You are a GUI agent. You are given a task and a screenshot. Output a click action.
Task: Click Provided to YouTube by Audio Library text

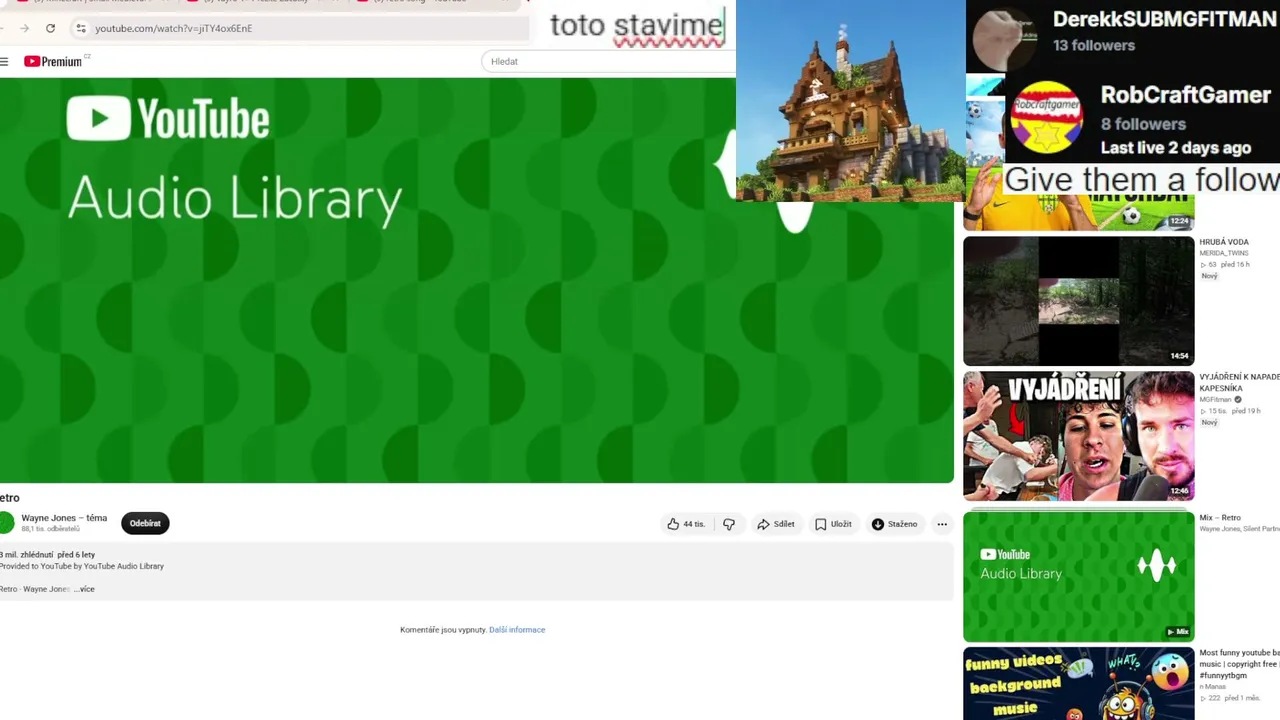pyautogui.click(x=82, y=566)
